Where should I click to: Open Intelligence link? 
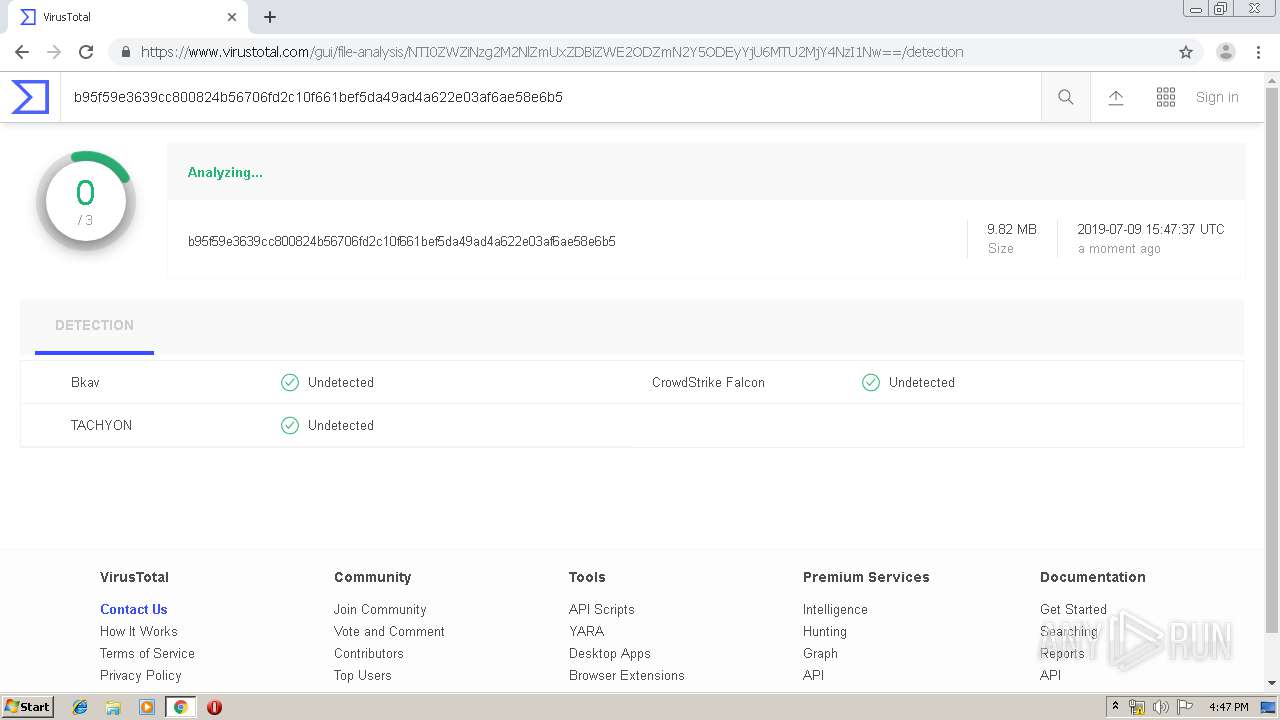pyautogui.click(x=835, y=609)
